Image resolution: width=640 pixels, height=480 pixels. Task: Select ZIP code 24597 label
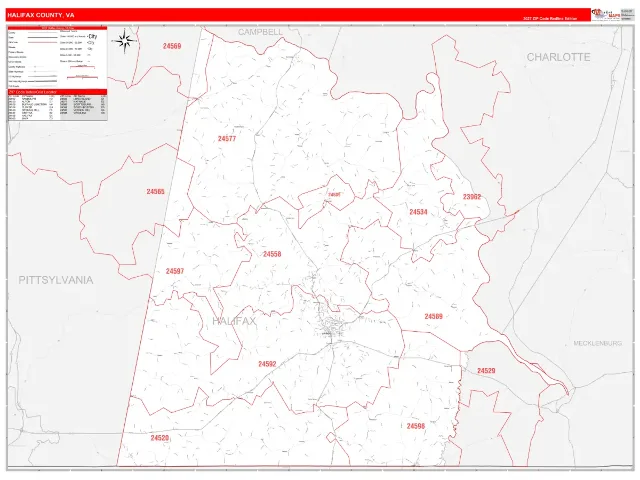coord(175,271)
